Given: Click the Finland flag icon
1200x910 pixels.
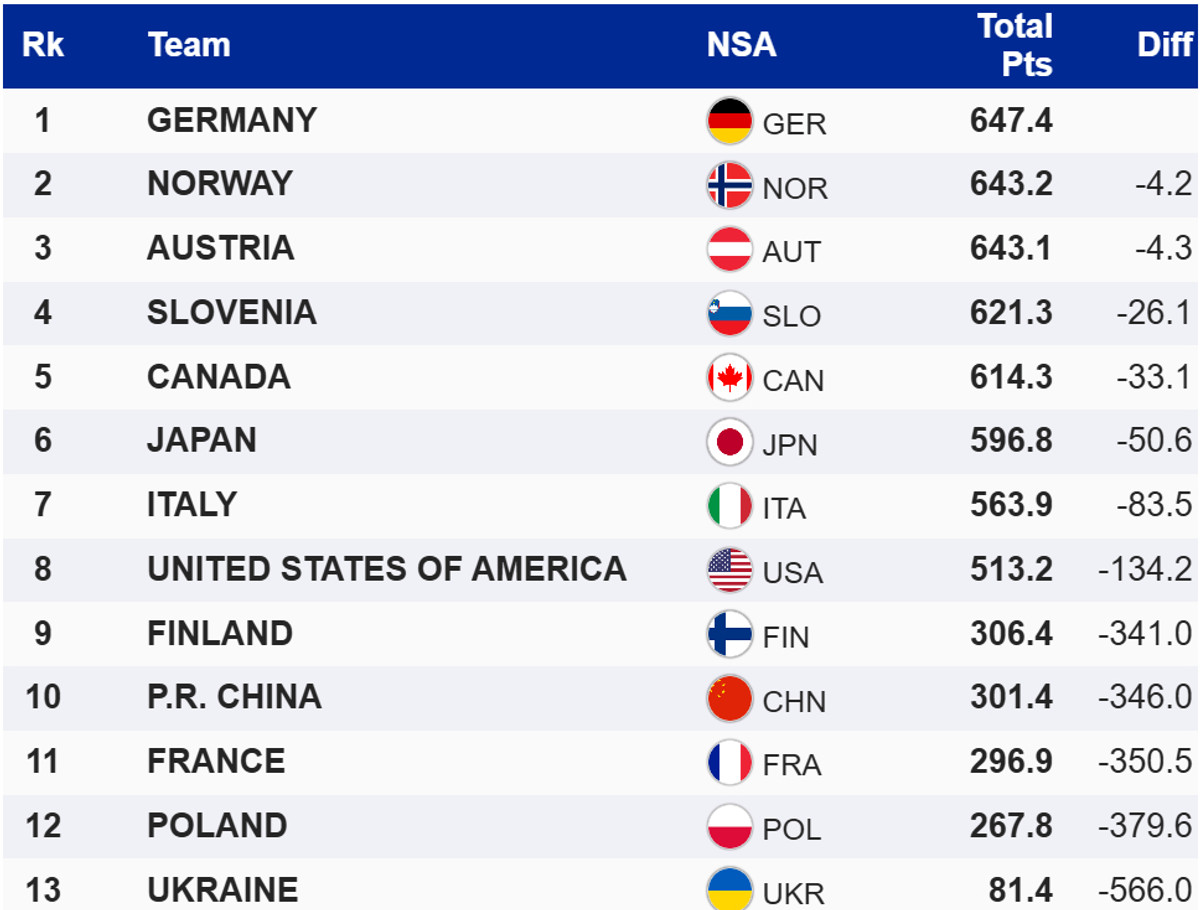Looking at the screenshot, I should 730,634.
